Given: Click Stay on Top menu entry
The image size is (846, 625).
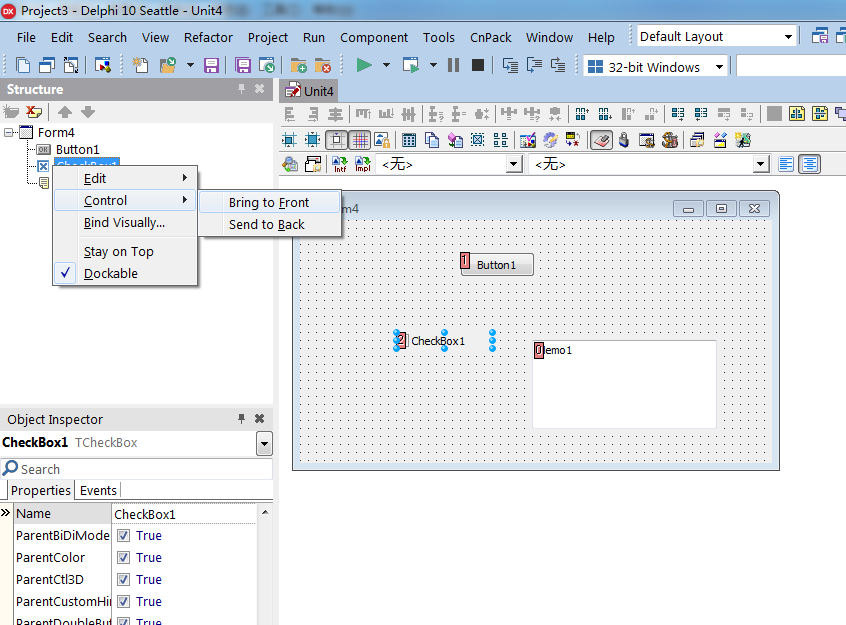Looking at the screenshot, I should (125, 252).
